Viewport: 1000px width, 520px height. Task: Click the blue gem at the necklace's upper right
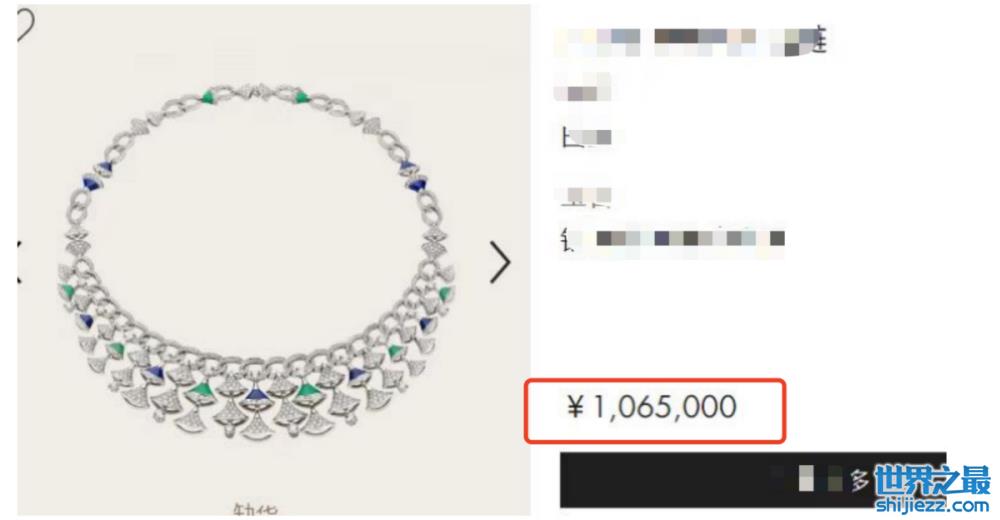(x=415, y=185)
